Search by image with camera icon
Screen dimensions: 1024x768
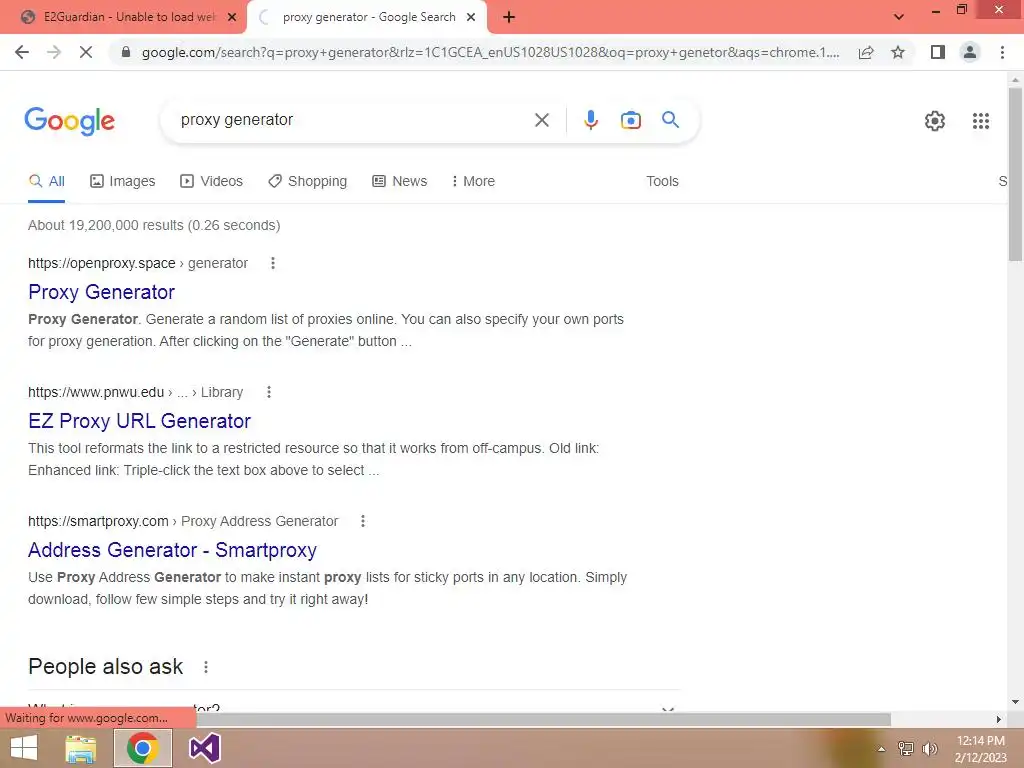(630, 120)
